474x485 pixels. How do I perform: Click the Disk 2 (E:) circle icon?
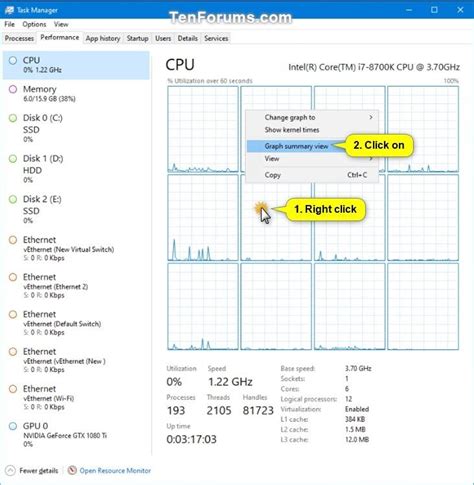[13, 199]
